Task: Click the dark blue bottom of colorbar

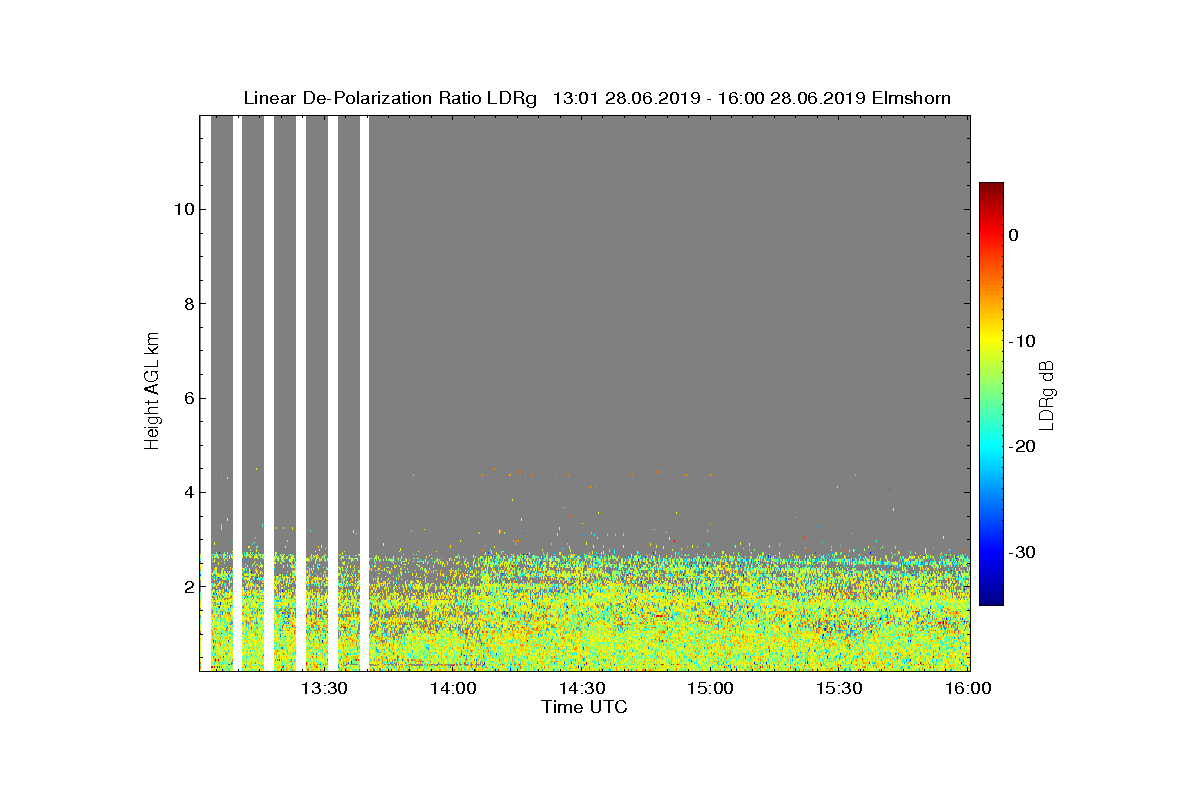Action: coord(991,598)
